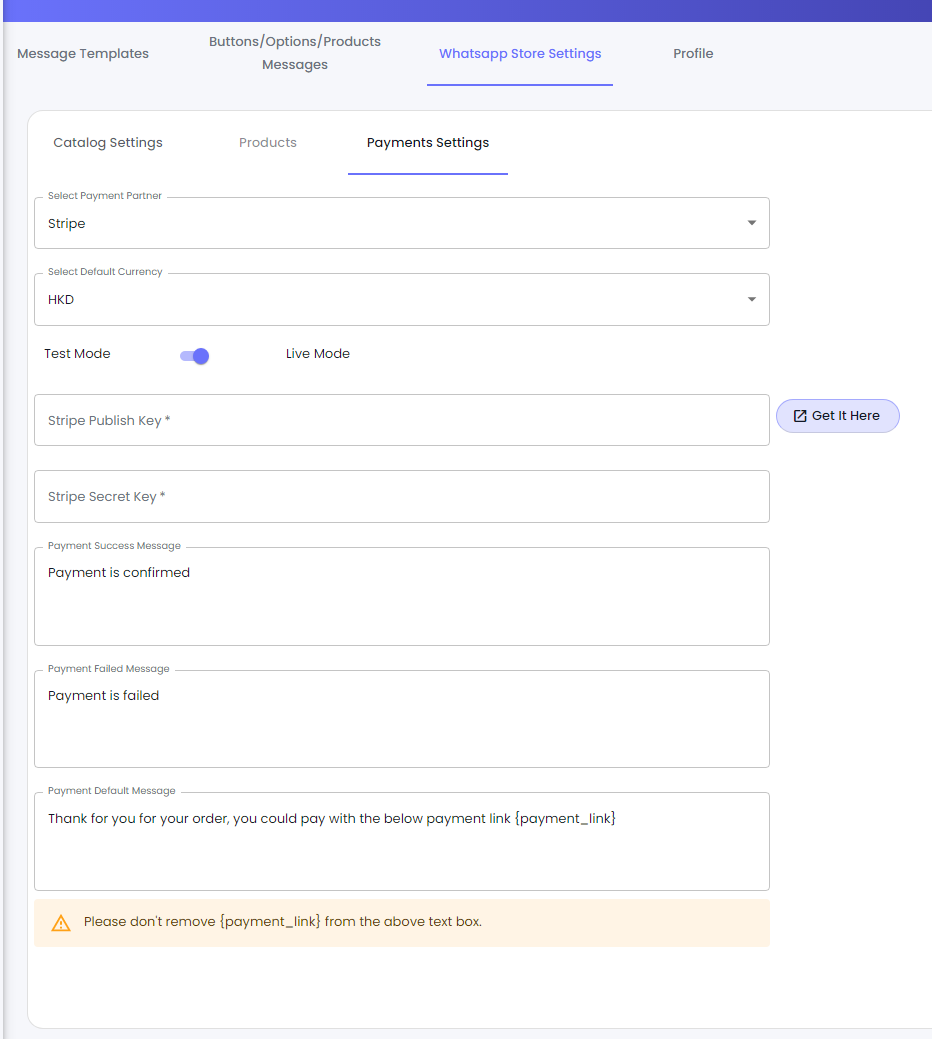Focus the Stripe Publish Key field
The height and width of the screenshot is (1039, 932).
pyautogui.click(x=401, y=420)
